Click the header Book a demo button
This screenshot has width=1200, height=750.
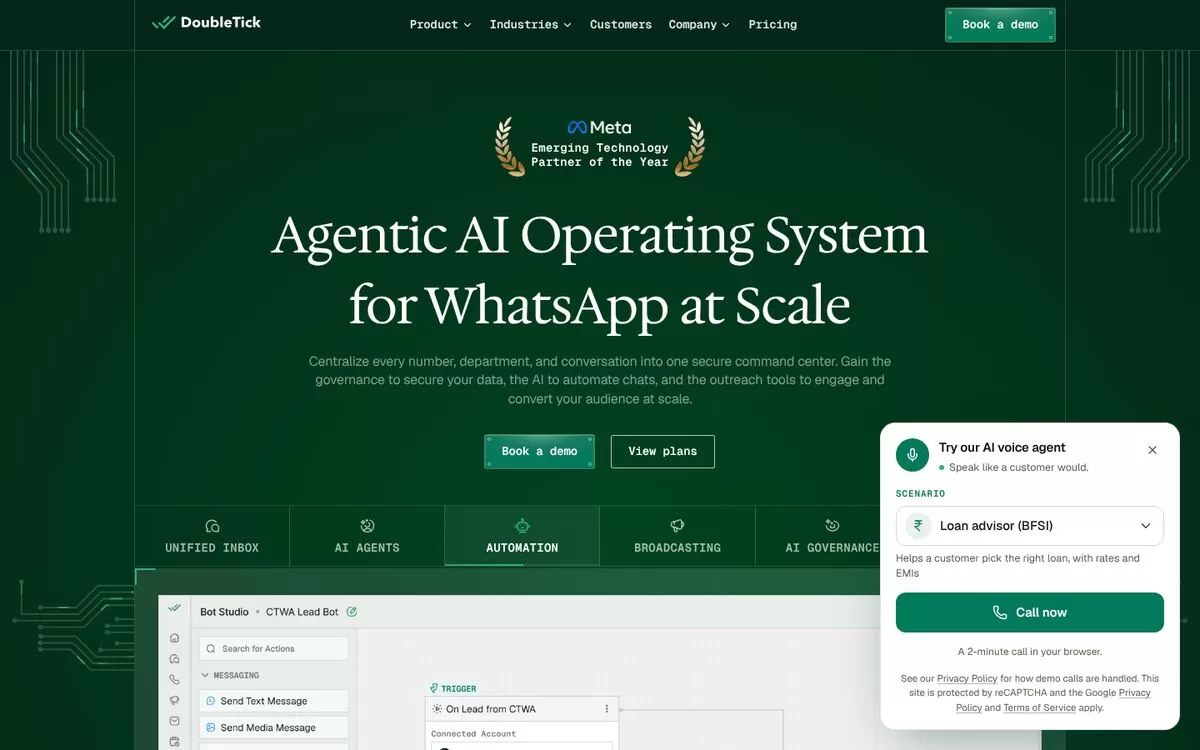pos(1000,25)
